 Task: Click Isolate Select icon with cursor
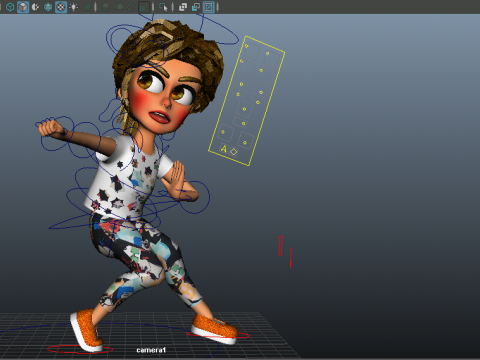(163, 7)
